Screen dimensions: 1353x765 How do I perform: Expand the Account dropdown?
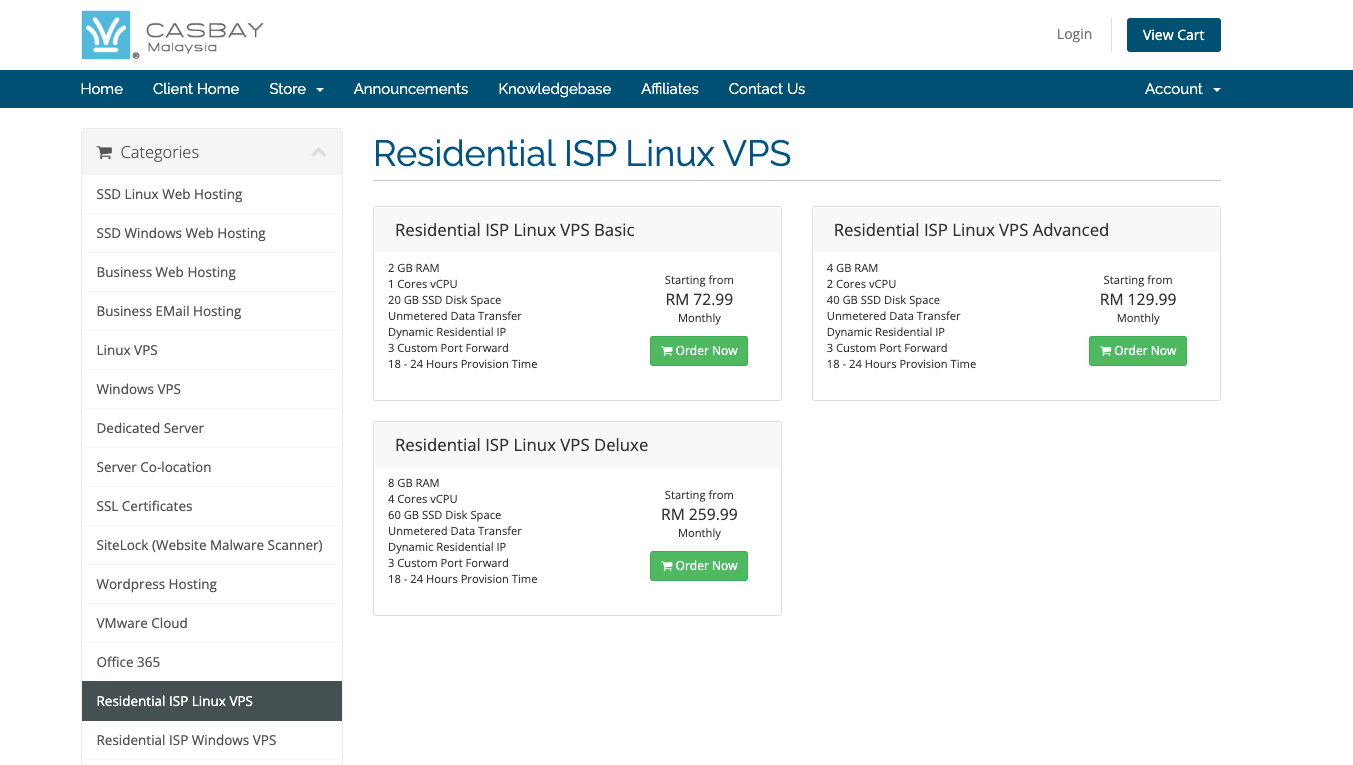(1182, 89)
